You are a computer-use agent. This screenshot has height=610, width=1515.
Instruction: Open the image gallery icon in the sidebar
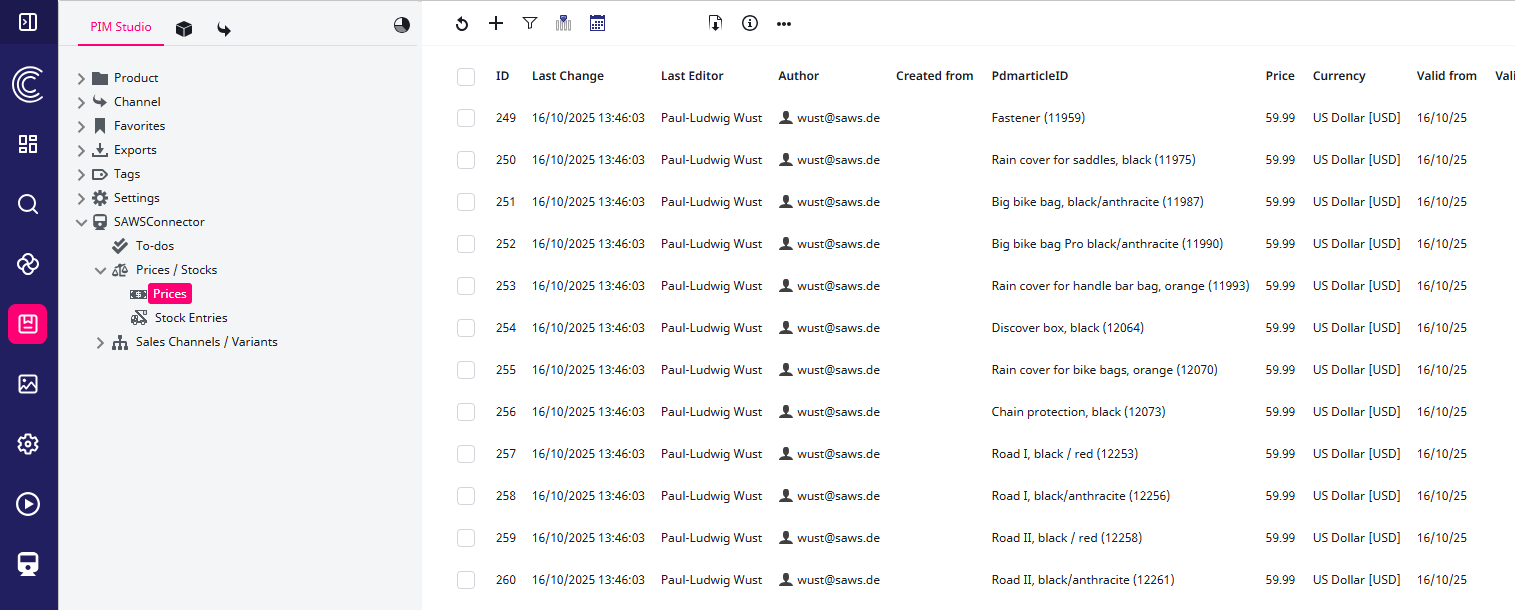click(x=28, y=384)
